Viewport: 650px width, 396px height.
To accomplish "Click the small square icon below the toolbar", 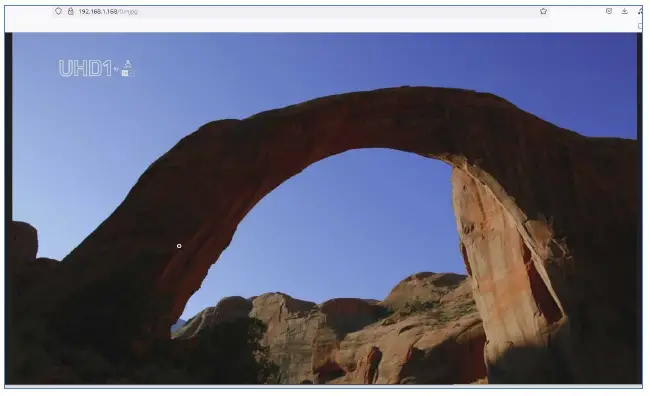I will pos(640,26).
